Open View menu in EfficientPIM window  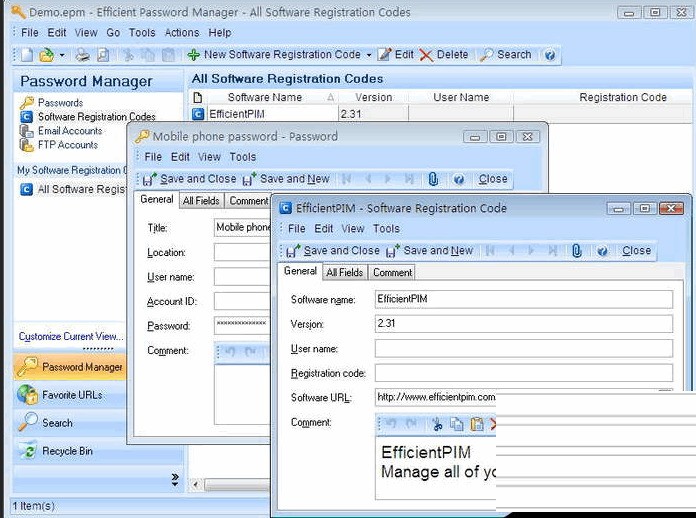point(353,229)
